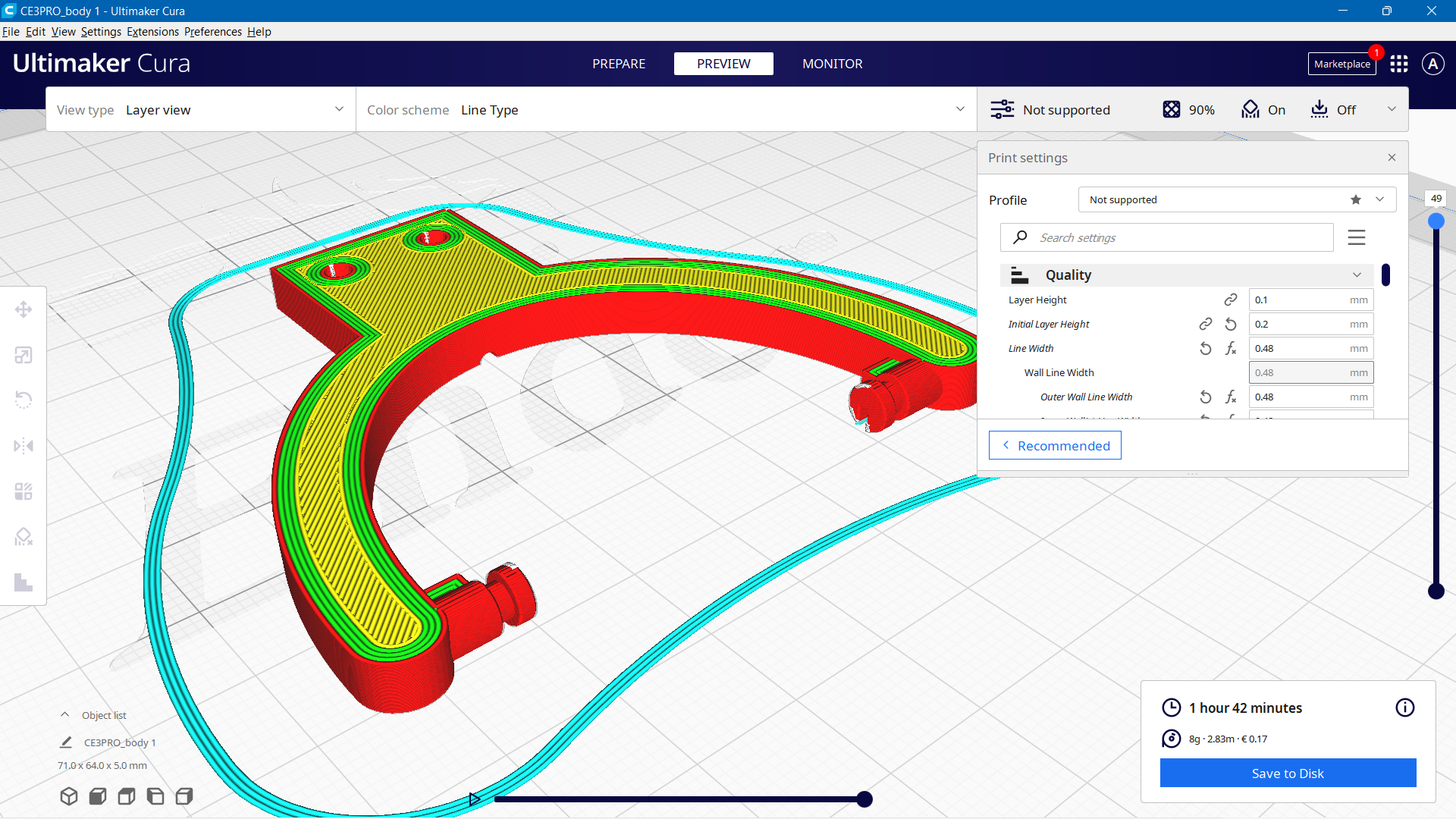This screenshot has height=819, width=1456.
Task: Open the Marketplace
Action: click(1342, 64)
